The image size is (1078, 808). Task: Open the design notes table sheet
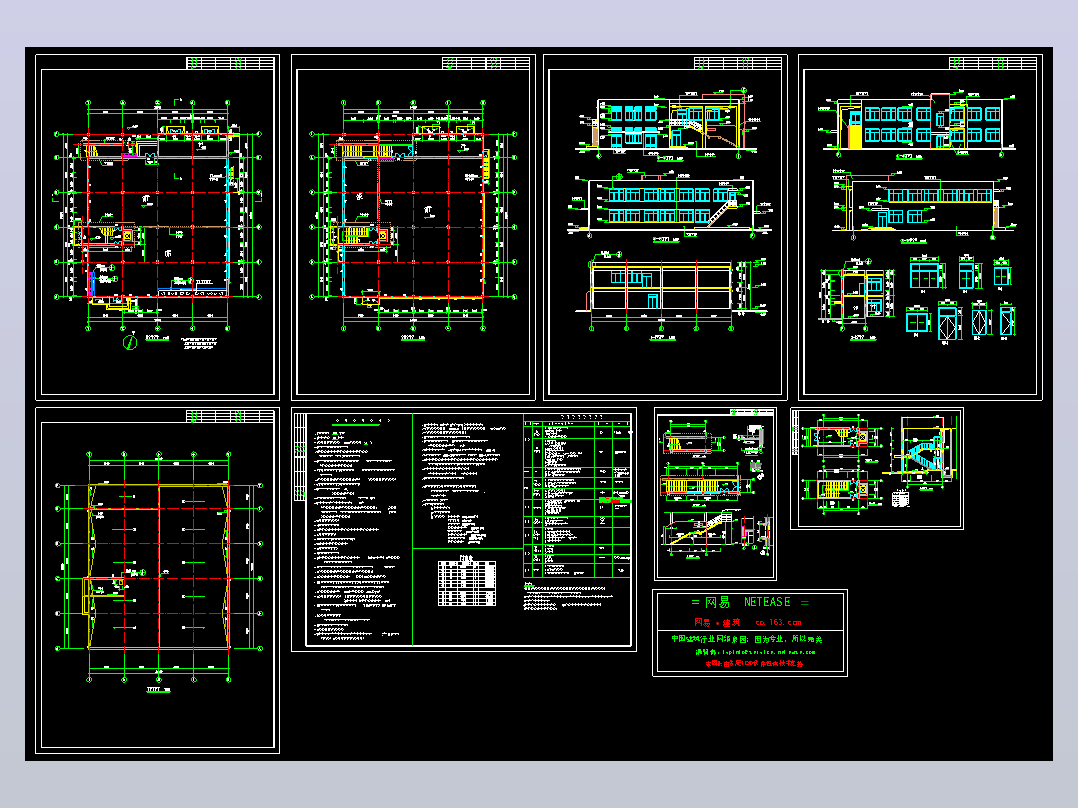pyautogui.click(x=464, y=529)
